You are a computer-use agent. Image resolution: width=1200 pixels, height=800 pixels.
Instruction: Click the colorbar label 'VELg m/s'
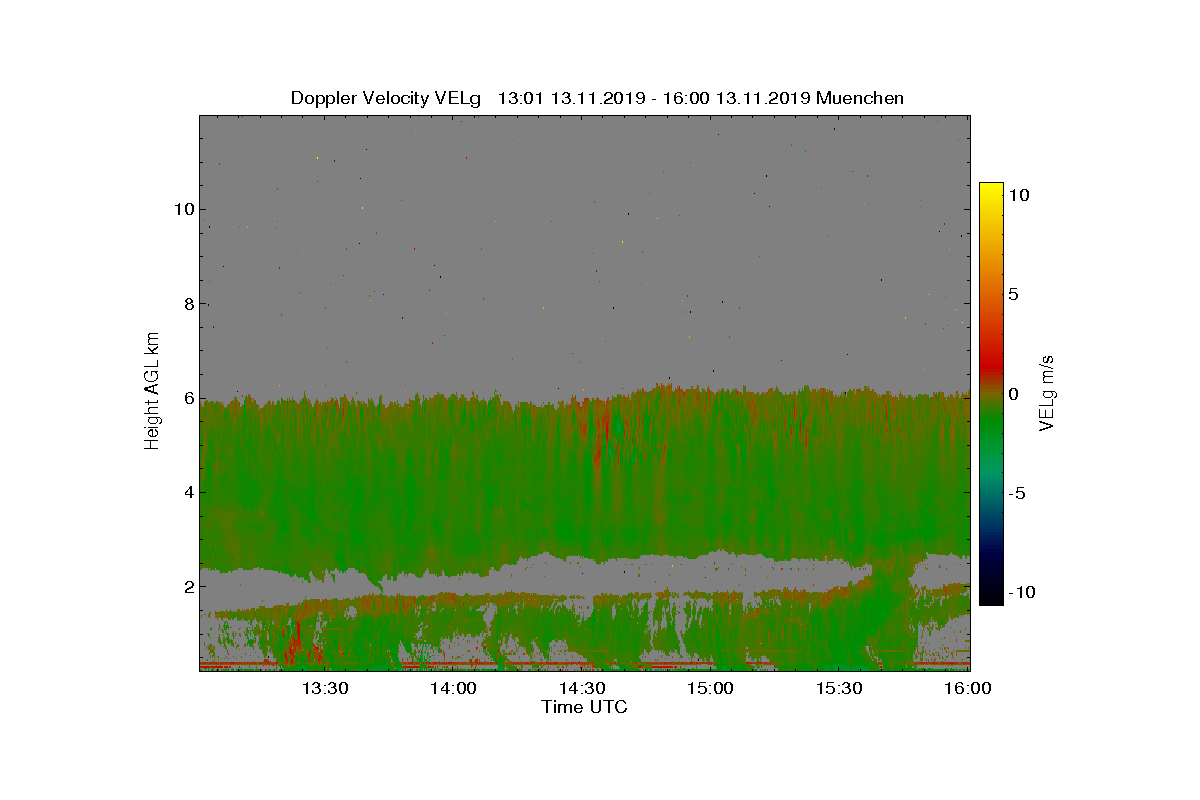(1048, 392)
